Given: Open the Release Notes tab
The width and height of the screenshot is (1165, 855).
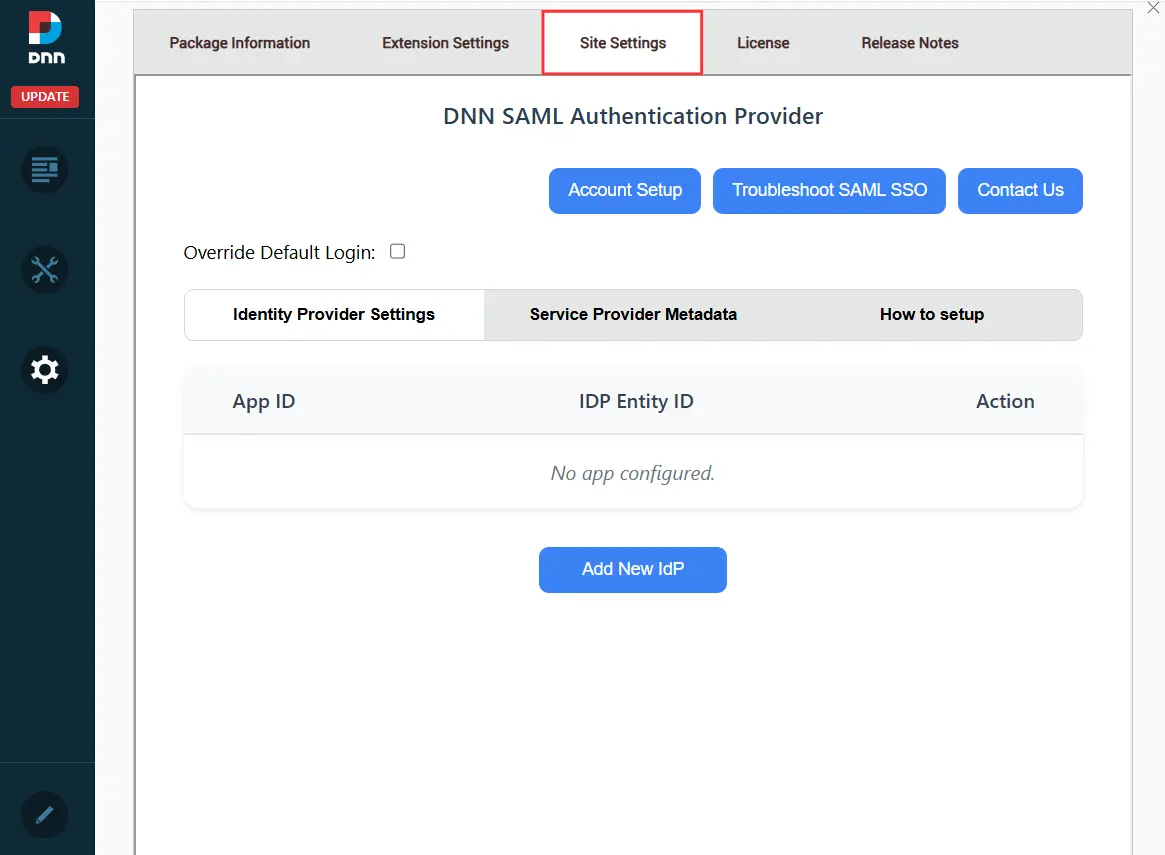Looking at the screenshot, I should pyautogui.click(x=909, y=43).
